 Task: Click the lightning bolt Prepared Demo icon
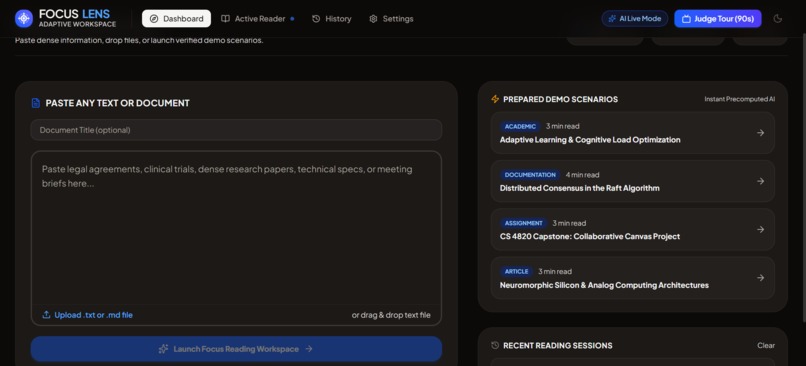[495, 99]
